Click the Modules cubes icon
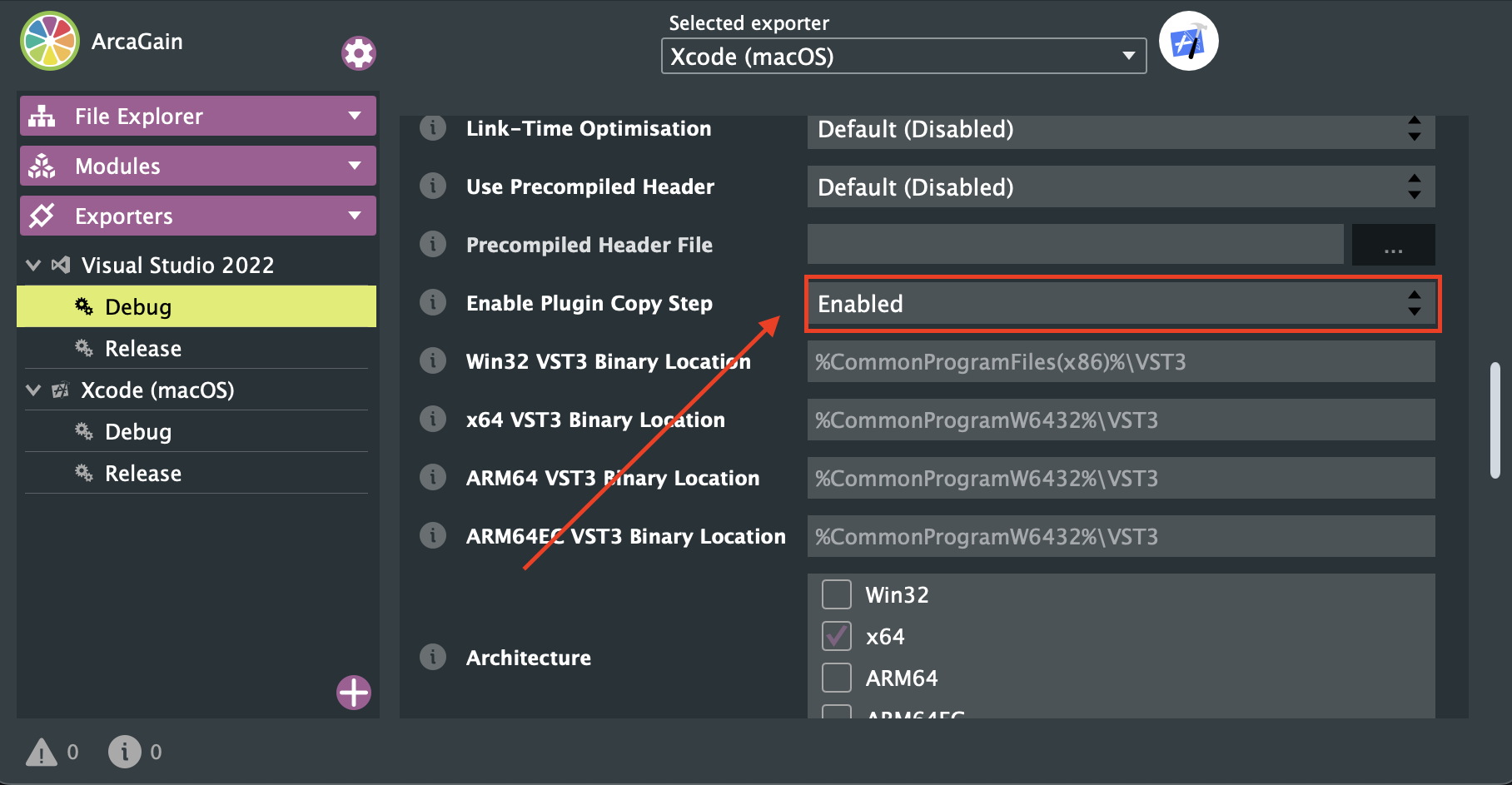This screenshot has width=1512, height=785. coord(42,166)
